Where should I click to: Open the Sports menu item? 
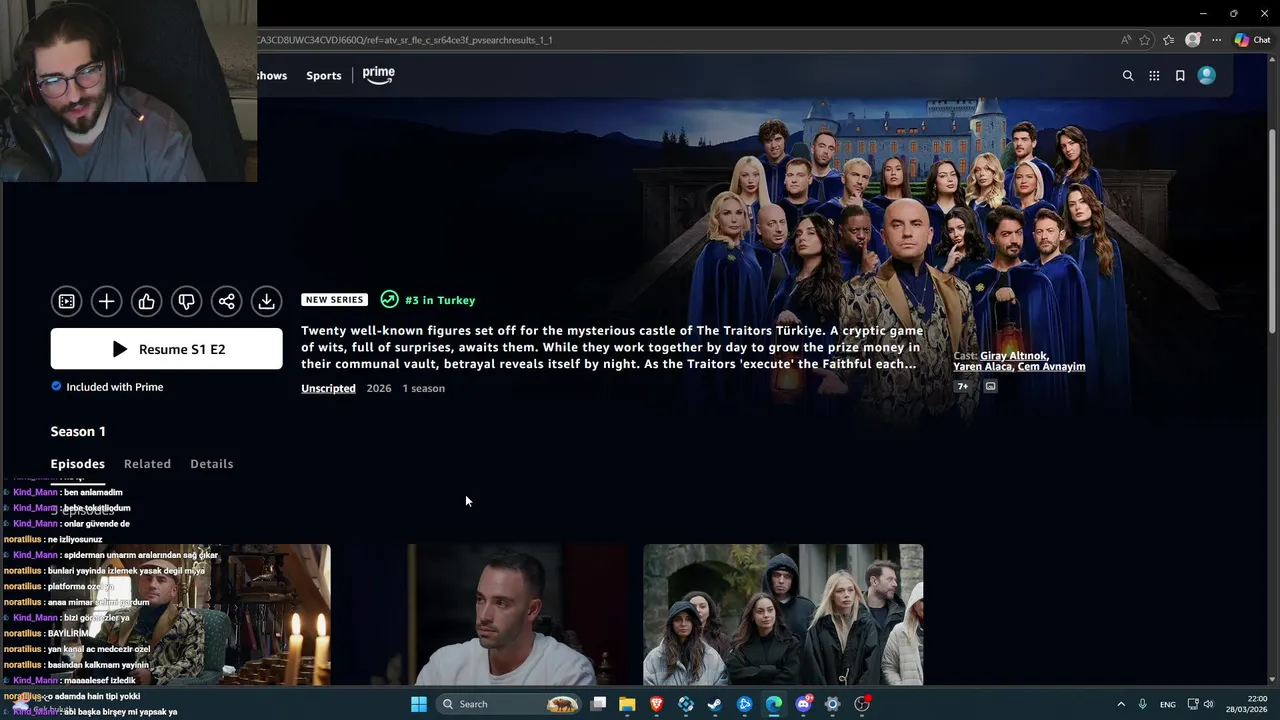coord(324,76)
